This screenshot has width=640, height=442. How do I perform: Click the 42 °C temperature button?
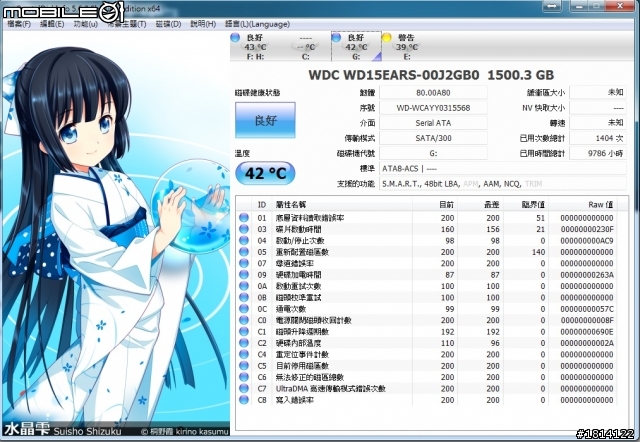click(x=265, y=173)
